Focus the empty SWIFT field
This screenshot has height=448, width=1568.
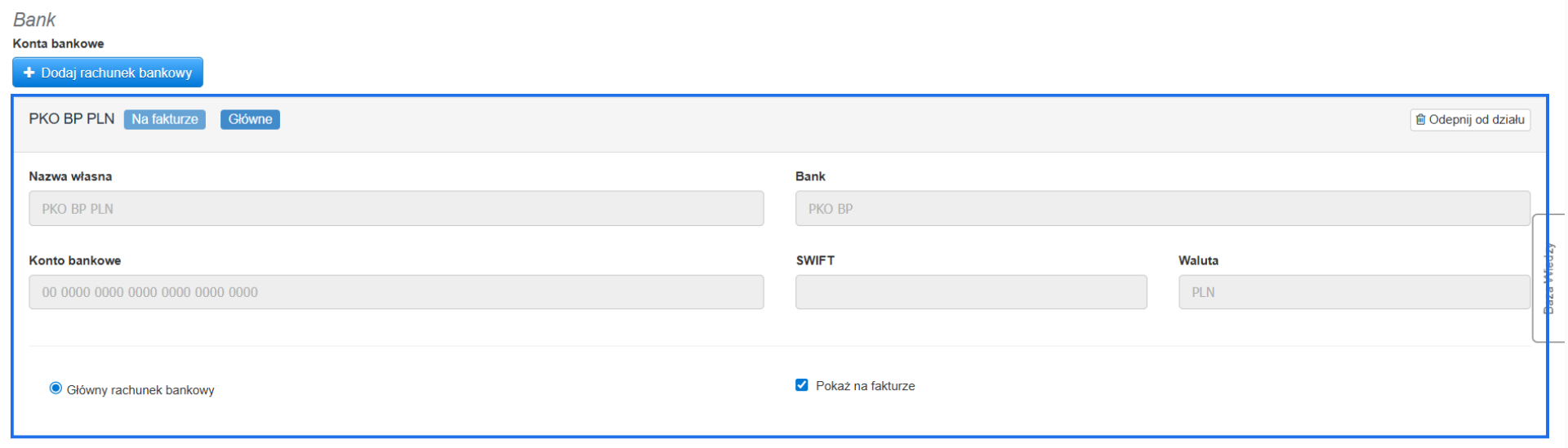click(970, 292)
